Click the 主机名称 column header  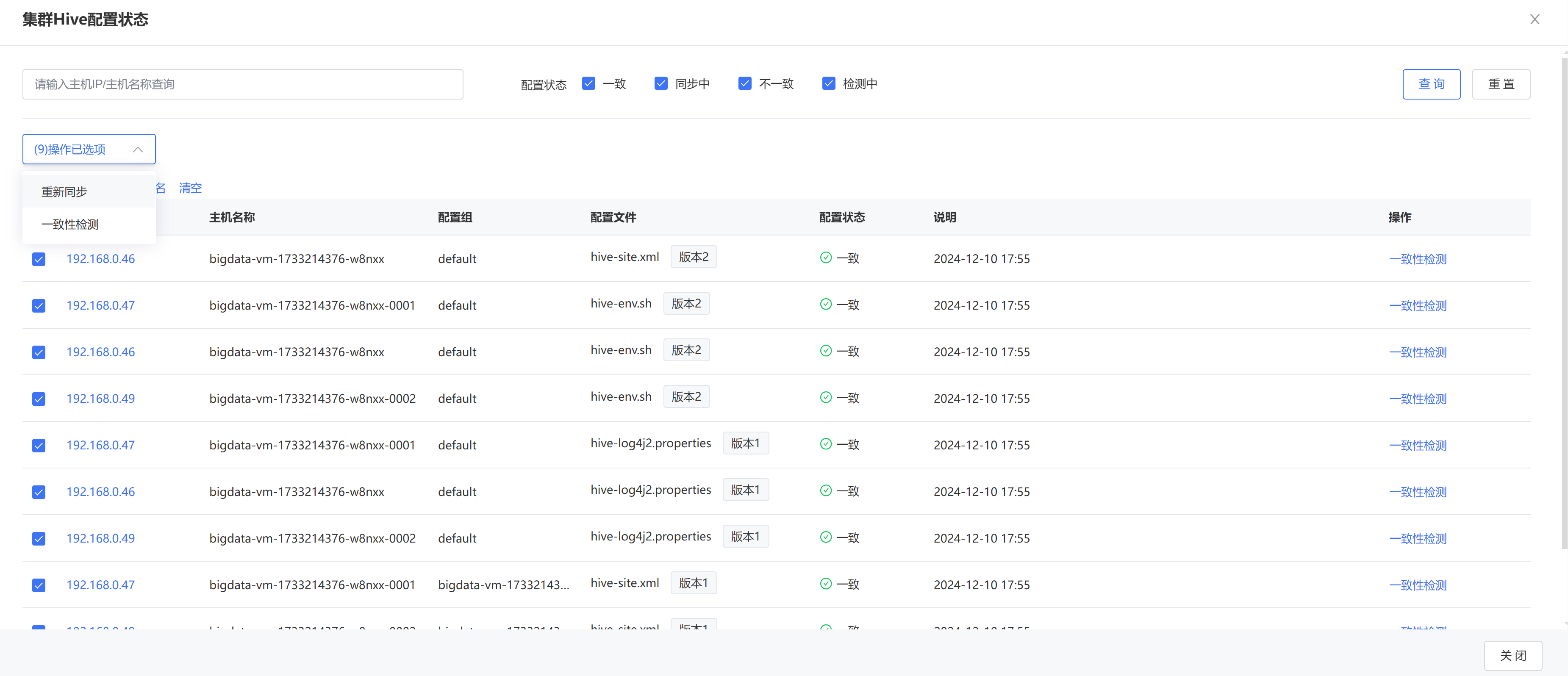tap(232, 217)
